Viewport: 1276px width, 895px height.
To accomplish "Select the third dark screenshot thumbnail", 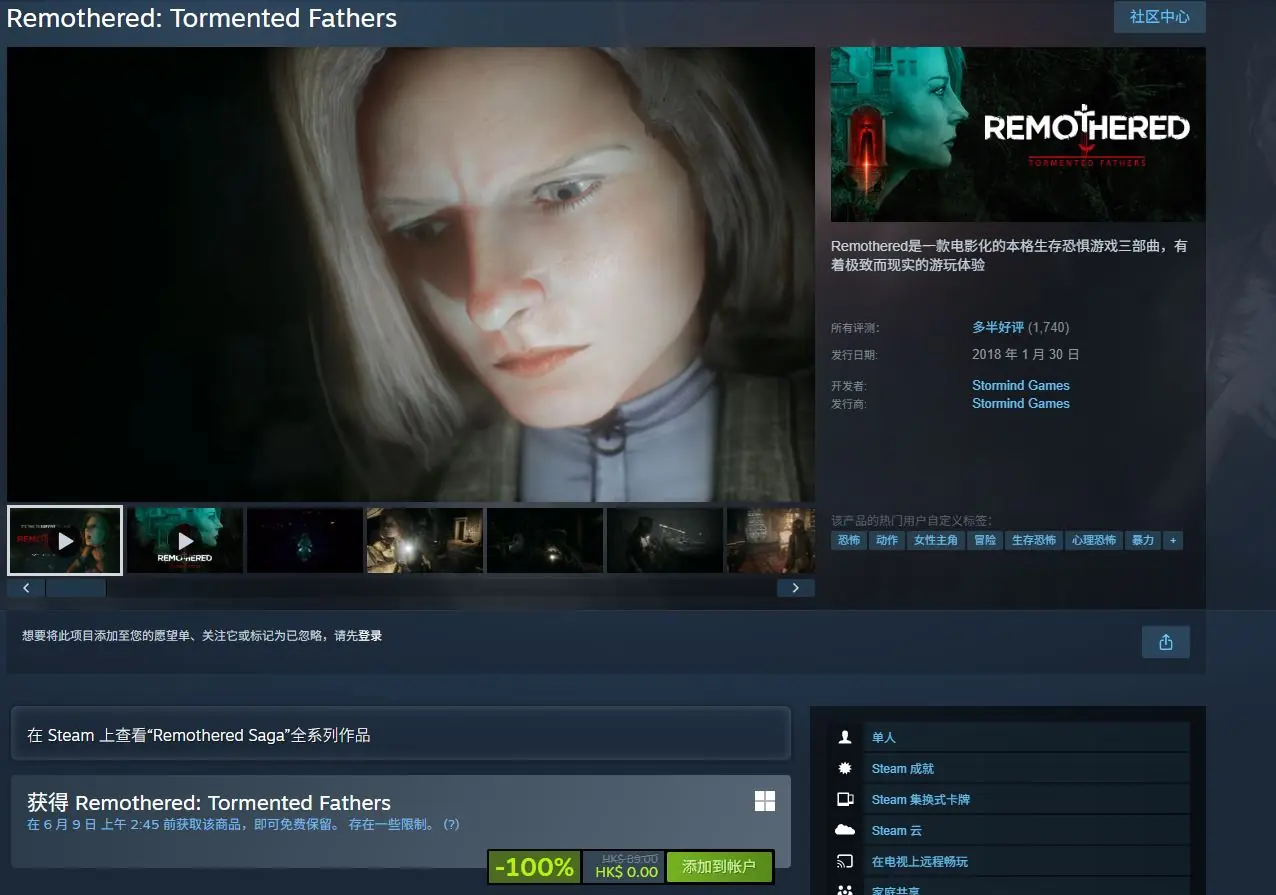I will click(305, 540).
